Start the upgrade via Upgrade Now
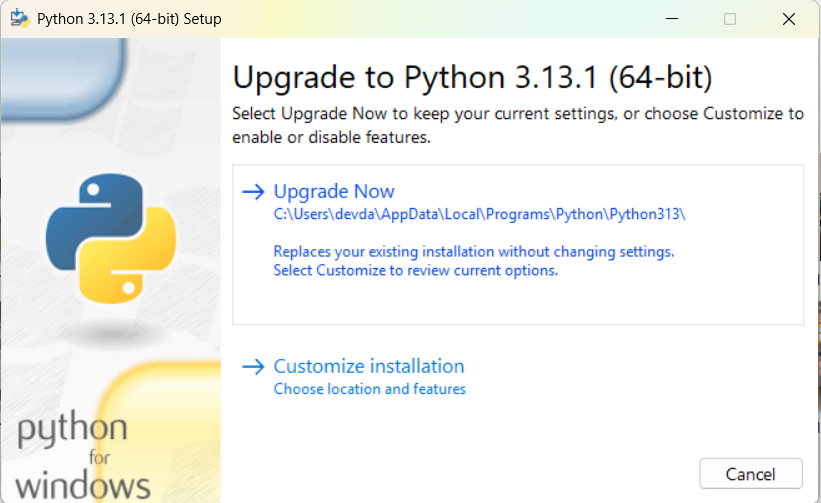Viewport: 821px width, 503px height. click(334, 192)
